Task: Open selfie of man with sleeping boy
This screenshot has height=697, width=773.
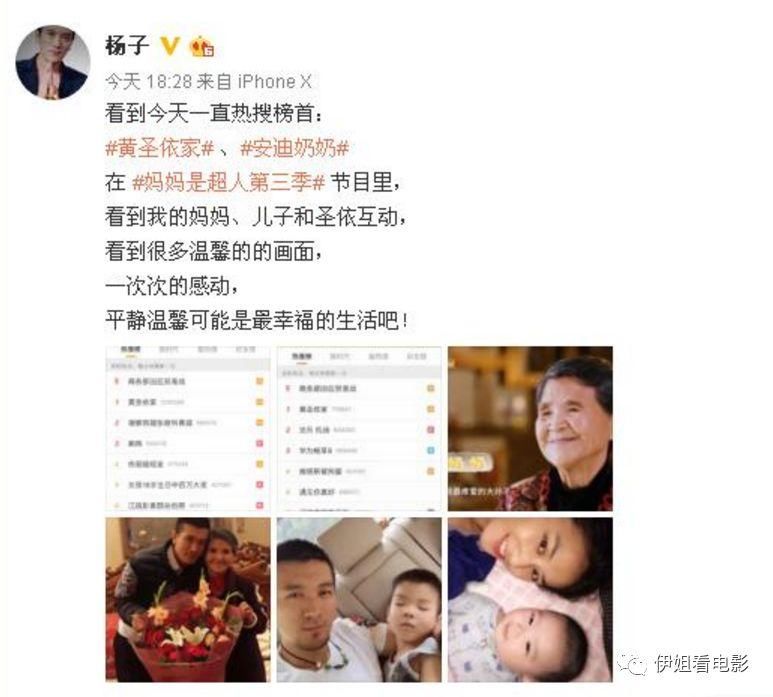Action: pos(359,599)
